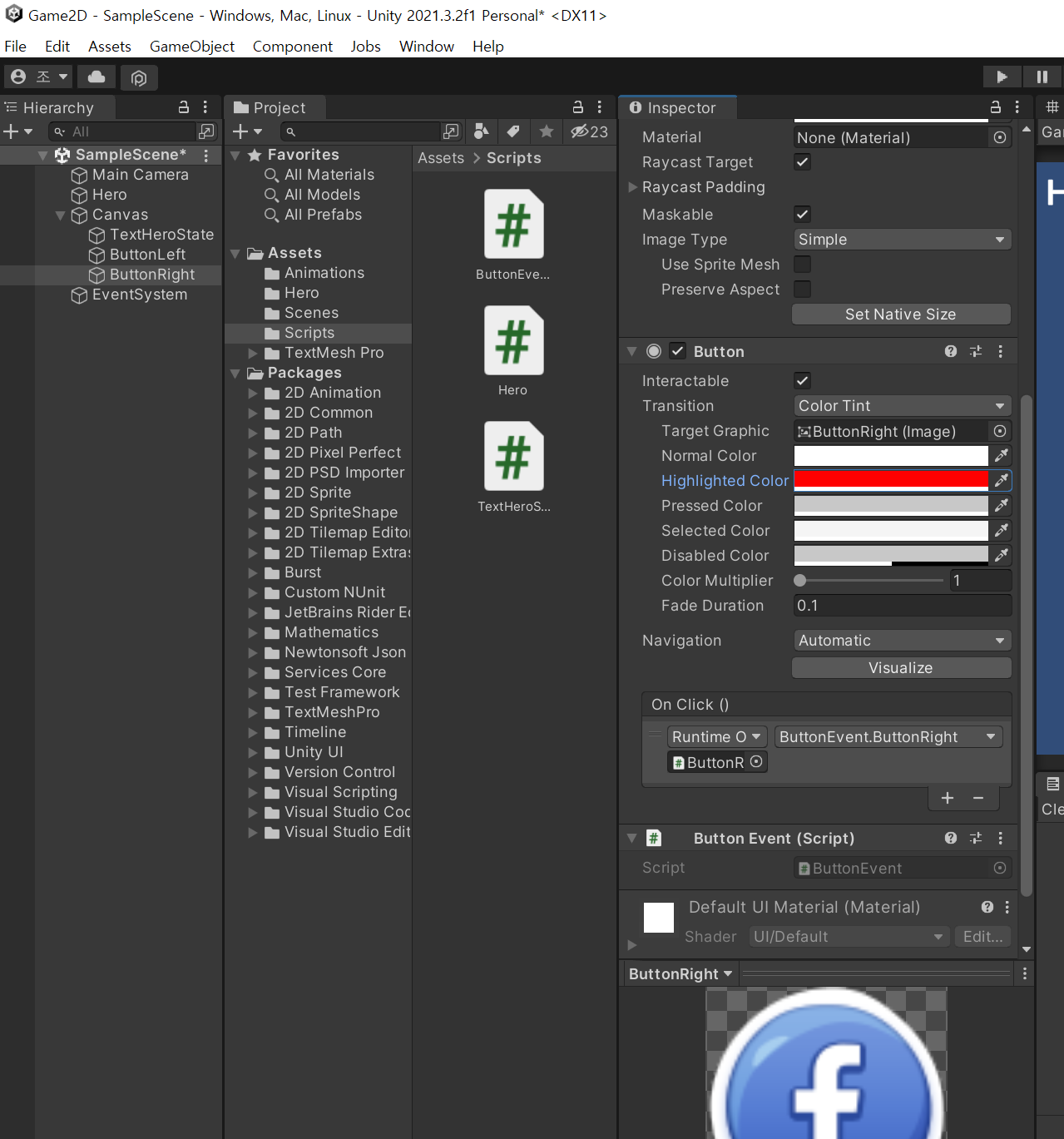Click the shader Edit... button
Screen dimensions: 1064x1139
point(983,937)
